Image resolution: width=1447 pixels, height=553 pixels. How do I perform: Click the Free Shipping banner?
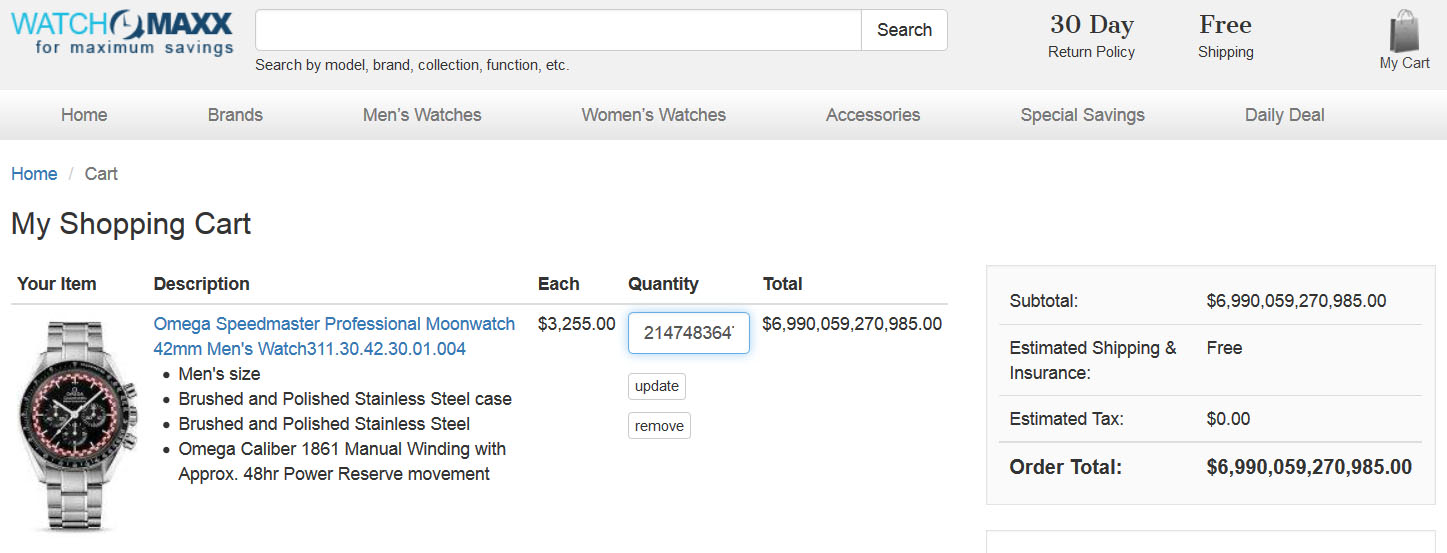point(1225,37)
